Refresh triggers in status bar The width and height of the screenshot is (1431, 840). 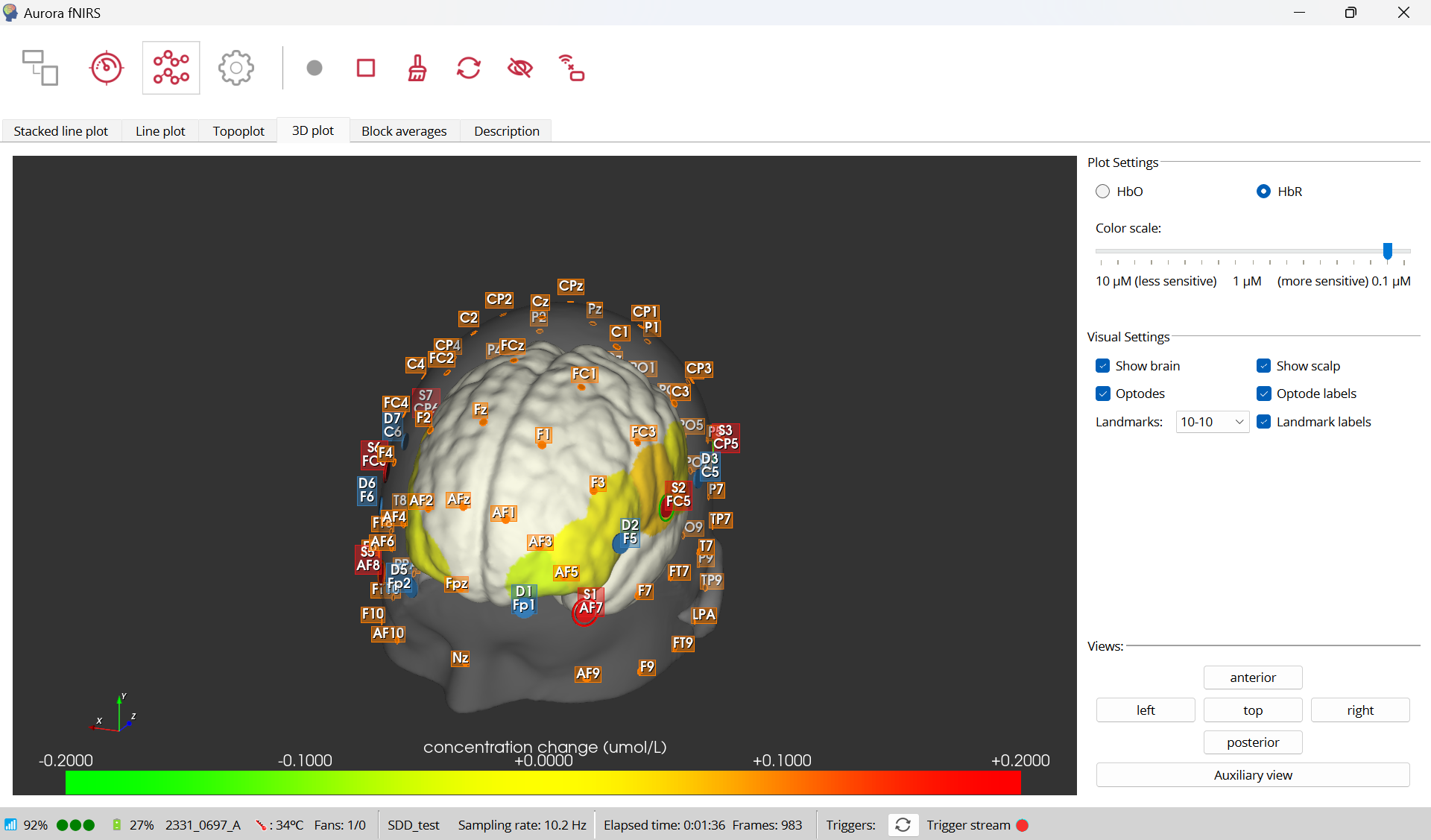point(903,825)
